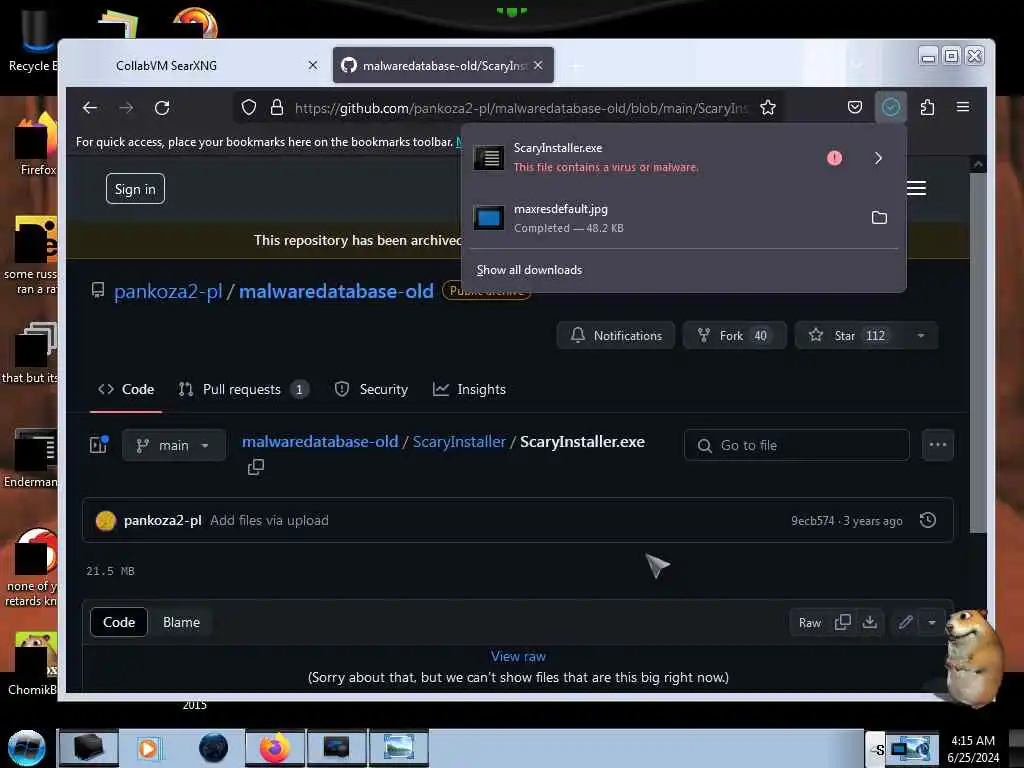Switch to the Code view toggle
Image resolution: width=1024 pixels, height=768 pixels.
119,622
